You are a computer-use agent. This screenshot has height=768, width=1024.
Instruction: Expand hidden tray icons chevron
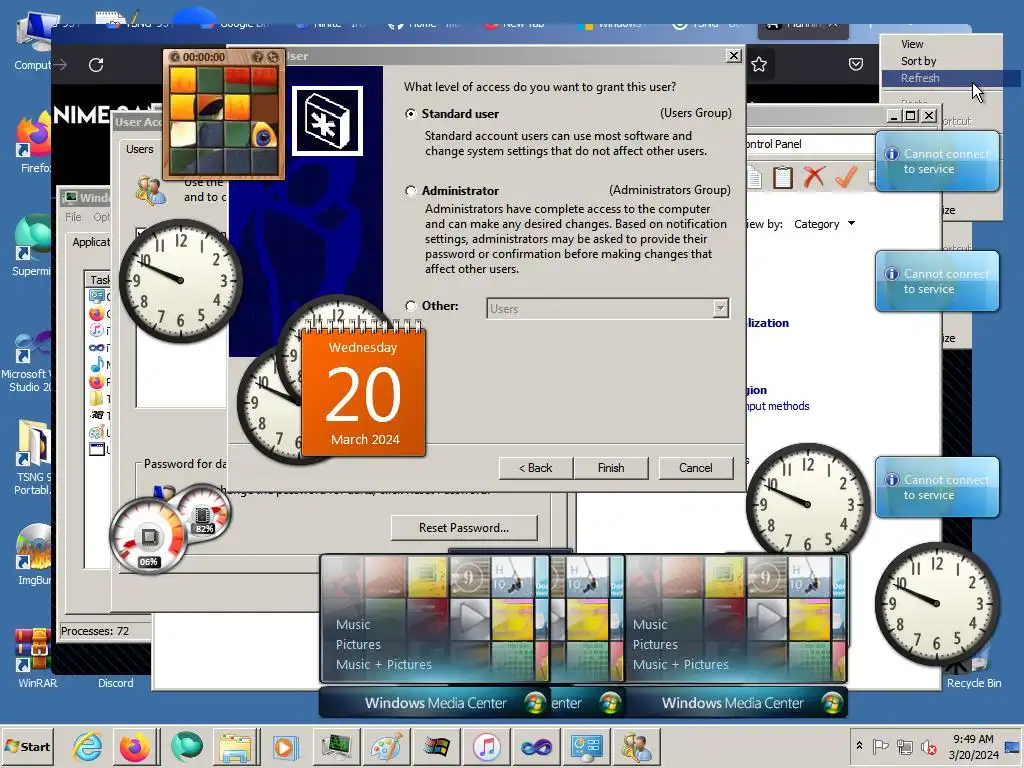(x=859, y=746)
